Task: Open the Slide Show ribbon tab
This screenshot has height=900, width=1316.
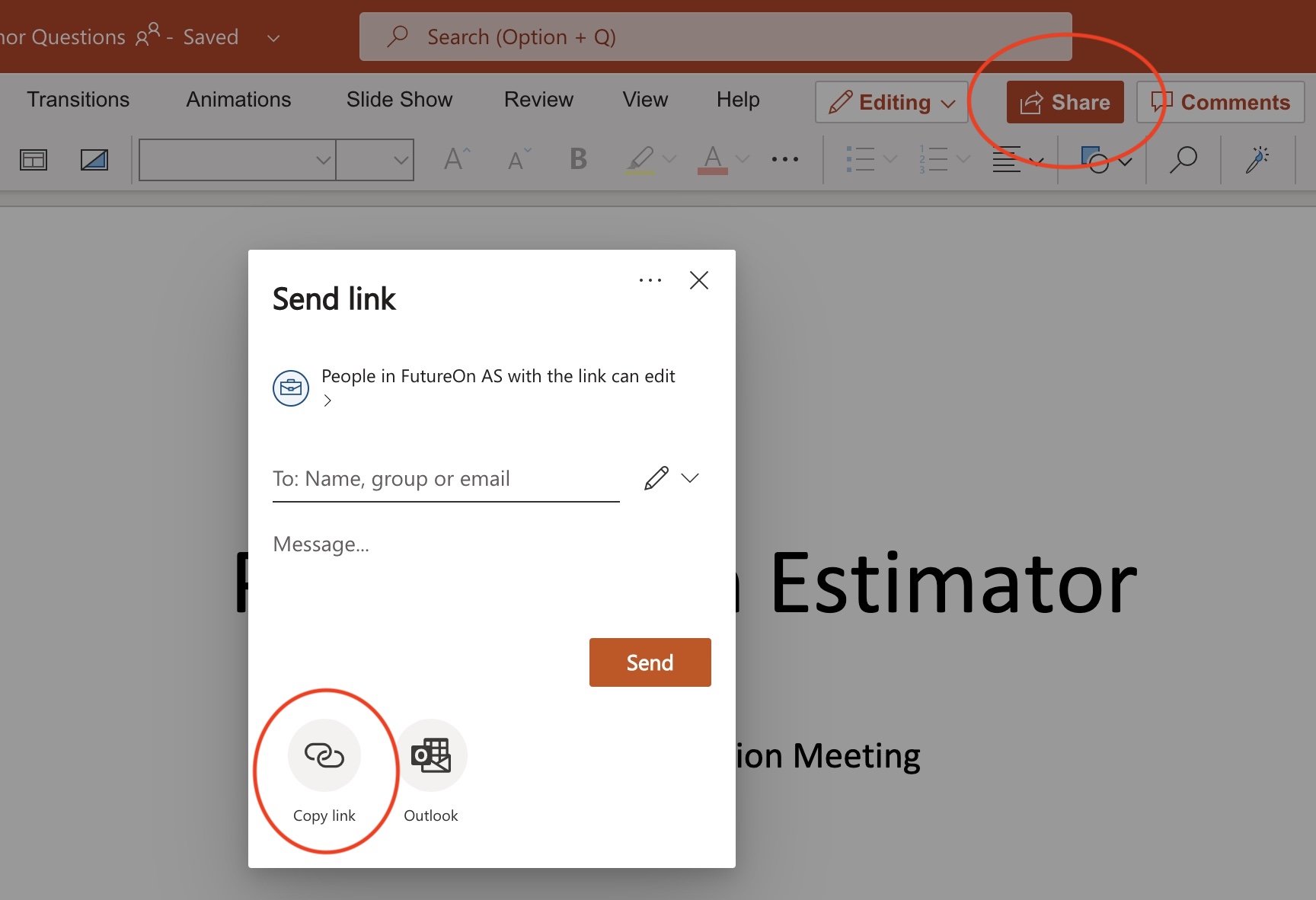Action: coord(399,99)
